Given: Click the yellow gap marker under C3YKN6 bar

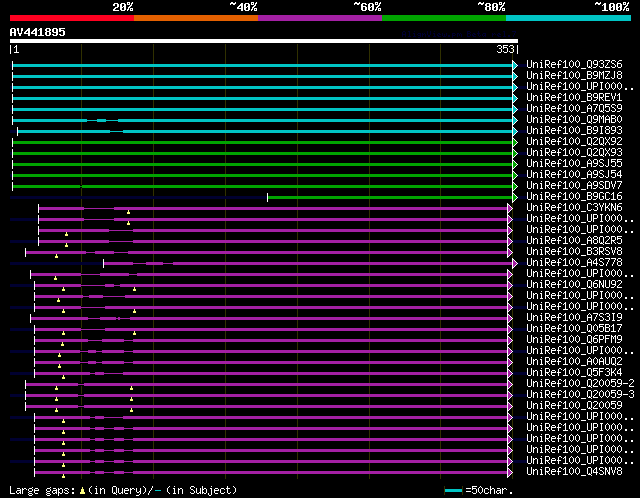Looking at the screenshot, I should click(128, 212).
